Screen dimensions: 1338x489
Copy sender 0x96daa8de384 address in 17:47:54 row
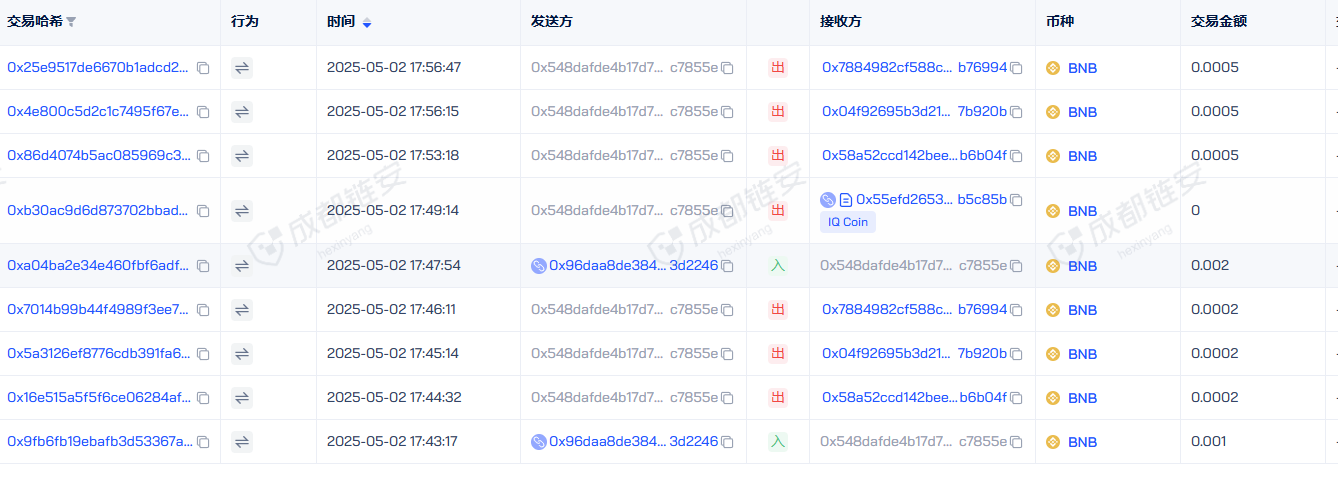[x=727, y=266]
